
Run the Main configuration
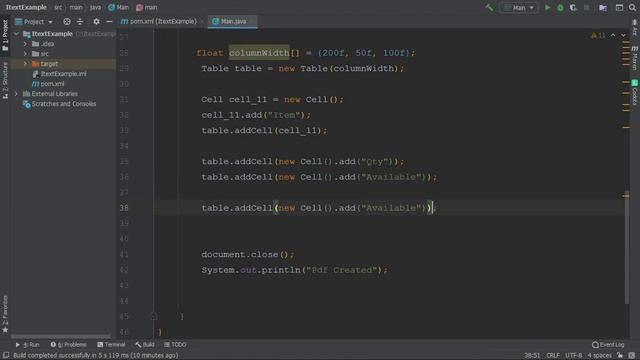tap(547, 7)
